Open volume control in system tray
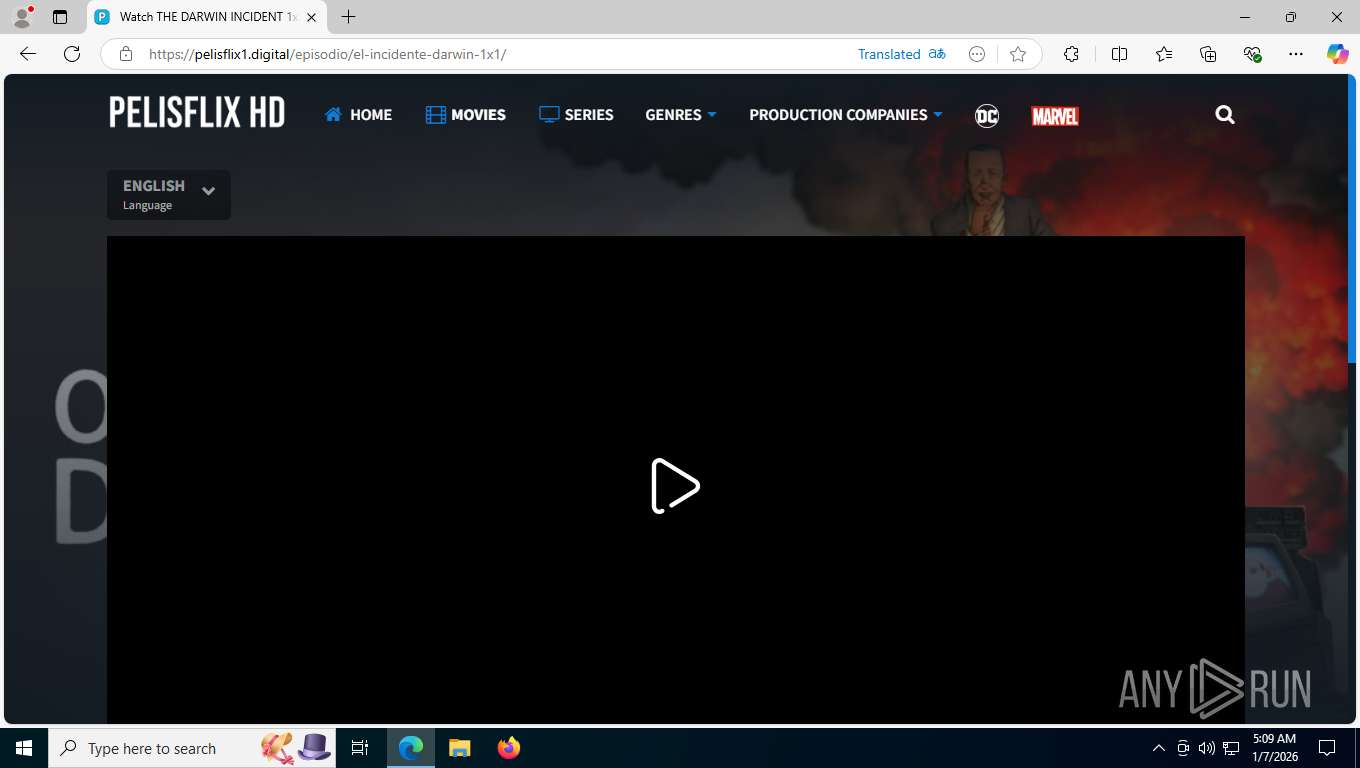Viewport: 1360px width, 768px height. point(1206,748)
